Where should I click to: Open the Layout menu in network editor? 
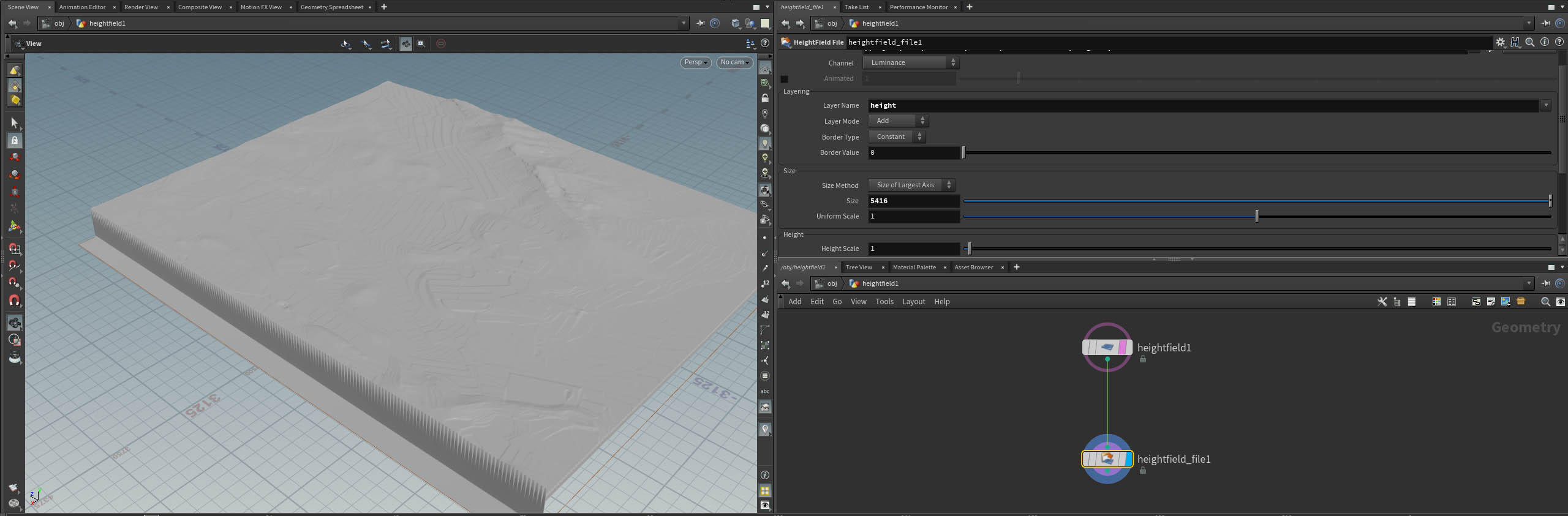click(913, 302)
